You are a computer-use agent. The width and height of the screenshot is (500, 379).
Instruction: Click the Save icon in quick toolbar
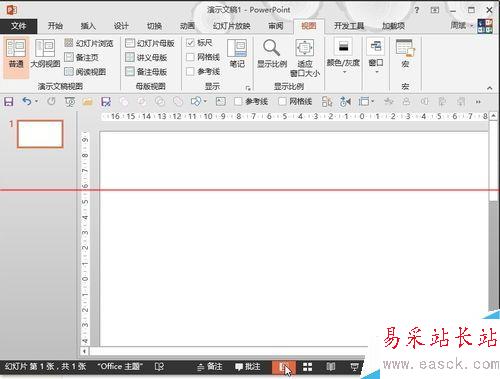coord(9,101)
